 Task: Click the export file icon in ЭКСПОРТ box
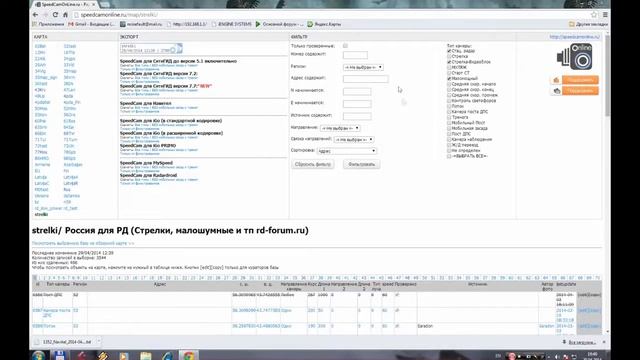click(x=179, y=48)
